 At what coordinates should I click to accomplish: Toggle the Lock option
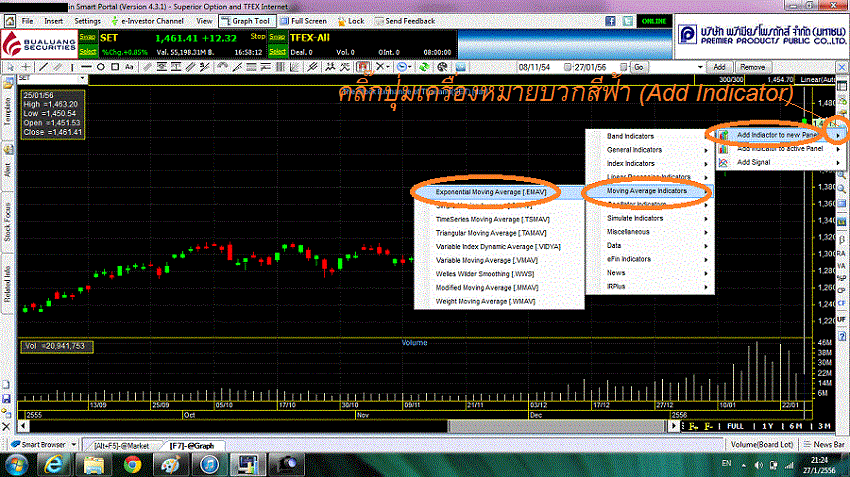pyautogui.click(x=351, y=21)
